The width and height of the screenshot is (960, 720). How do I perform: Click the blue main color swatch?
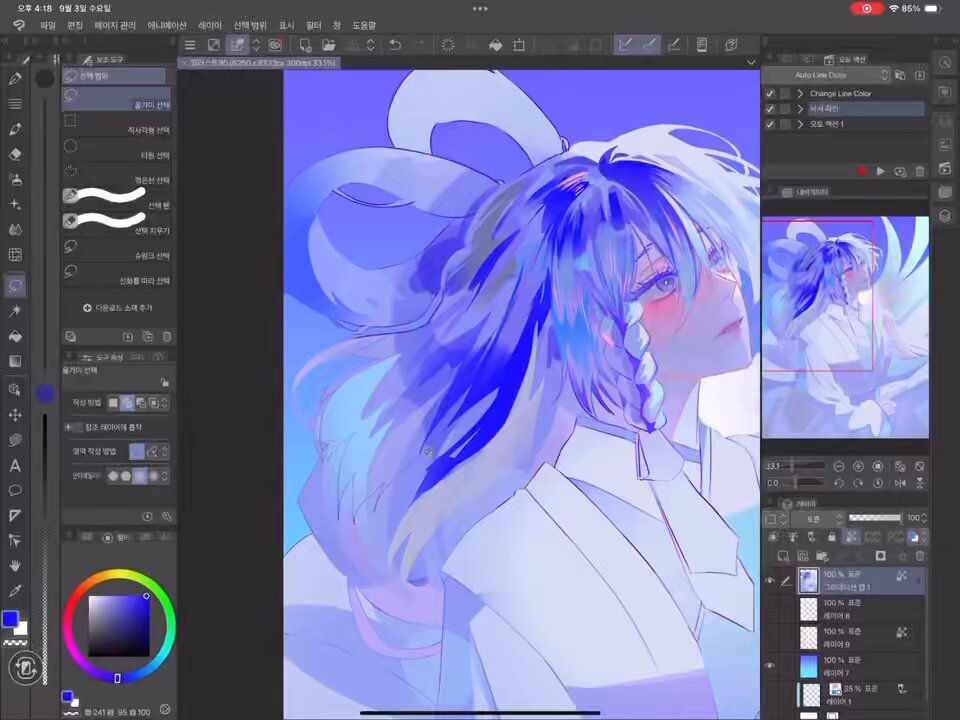pyautogui.click(x=10, y=619)
